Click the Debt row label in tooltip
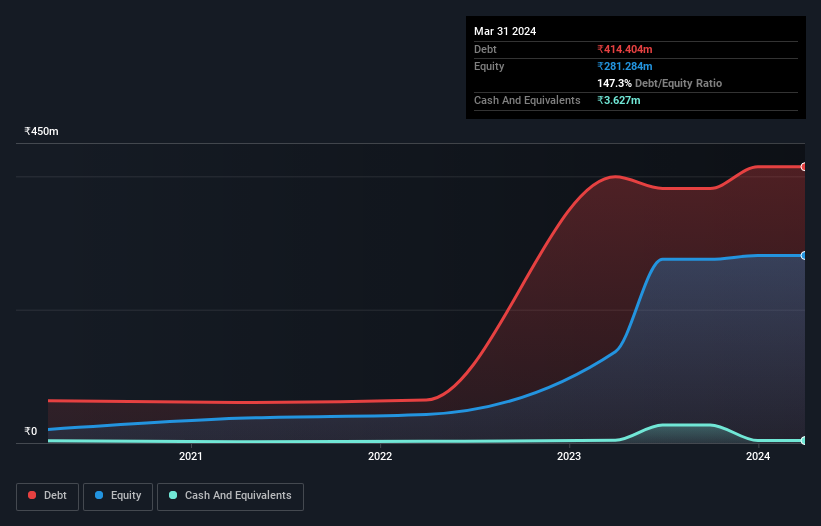821x526 pixels. tap(485, 49)
